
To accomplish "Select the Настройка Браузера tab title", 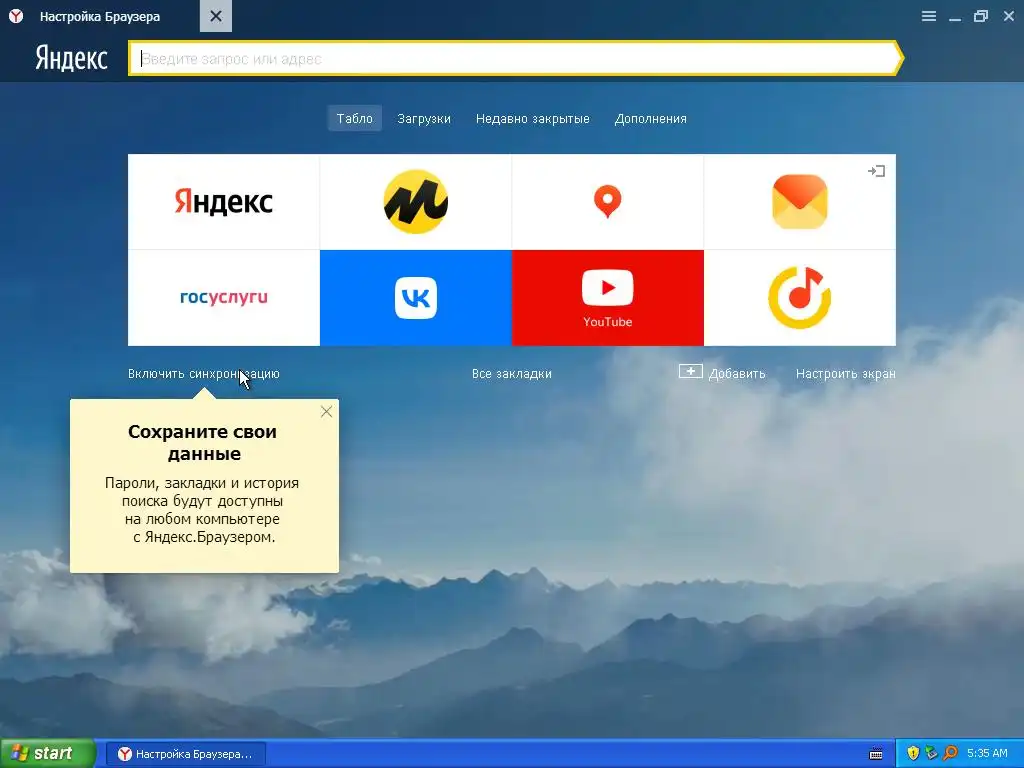I will pyautogui.click(x=100, y=16).
